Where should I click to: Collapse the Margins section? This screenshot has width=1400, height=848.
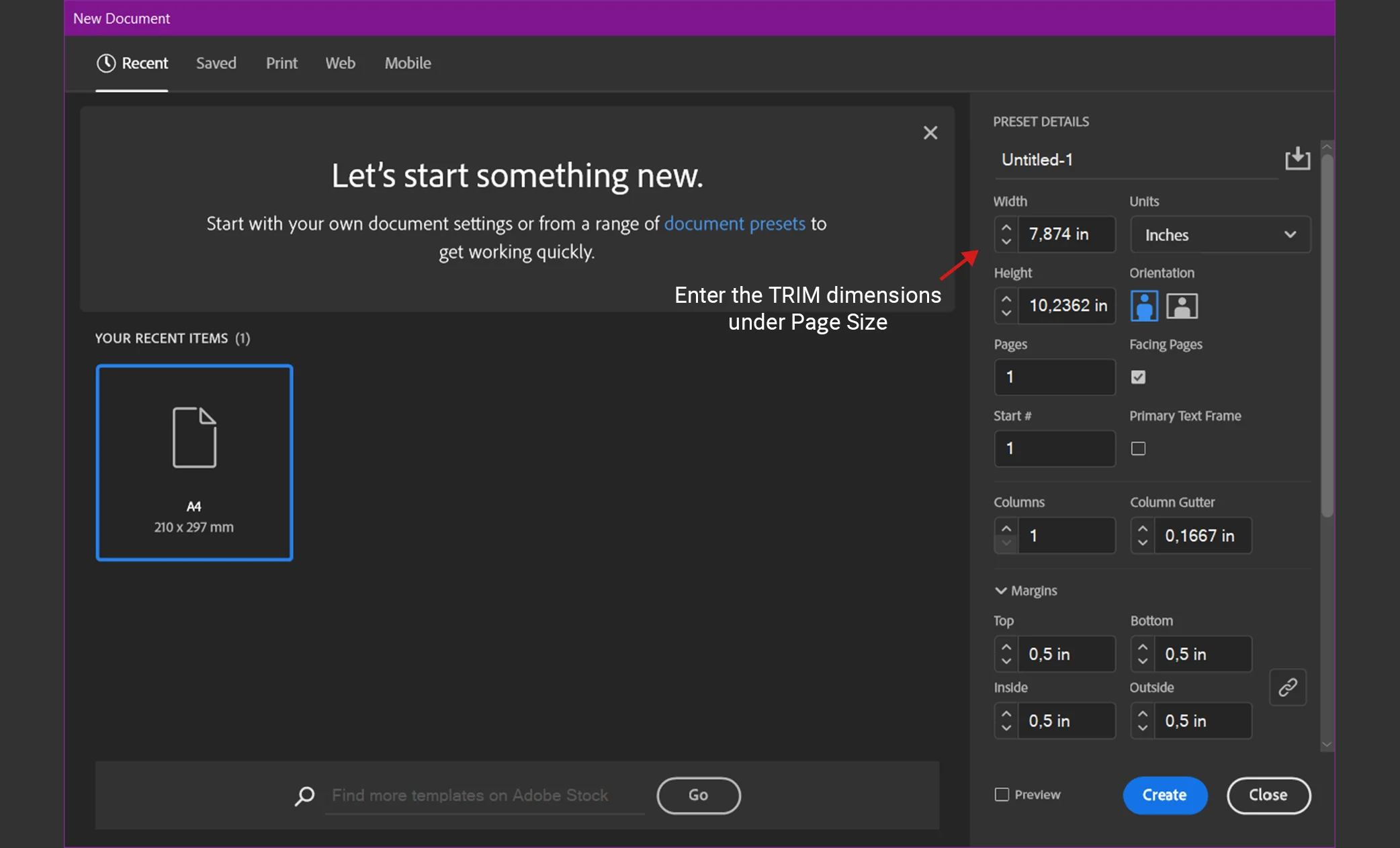click(x=1000, y=590)
